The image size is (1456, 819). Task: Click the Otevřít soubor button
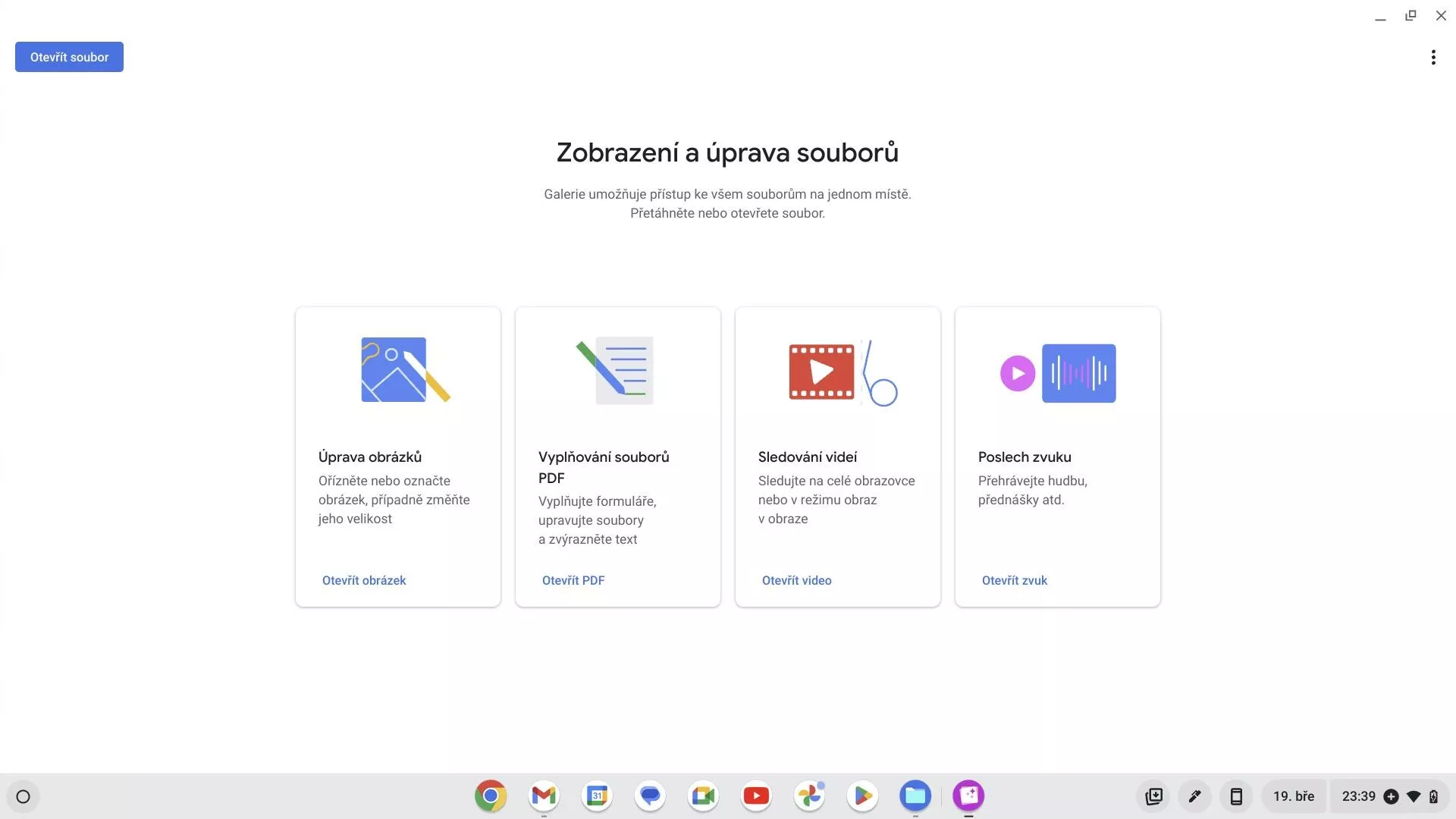(69, 57)
